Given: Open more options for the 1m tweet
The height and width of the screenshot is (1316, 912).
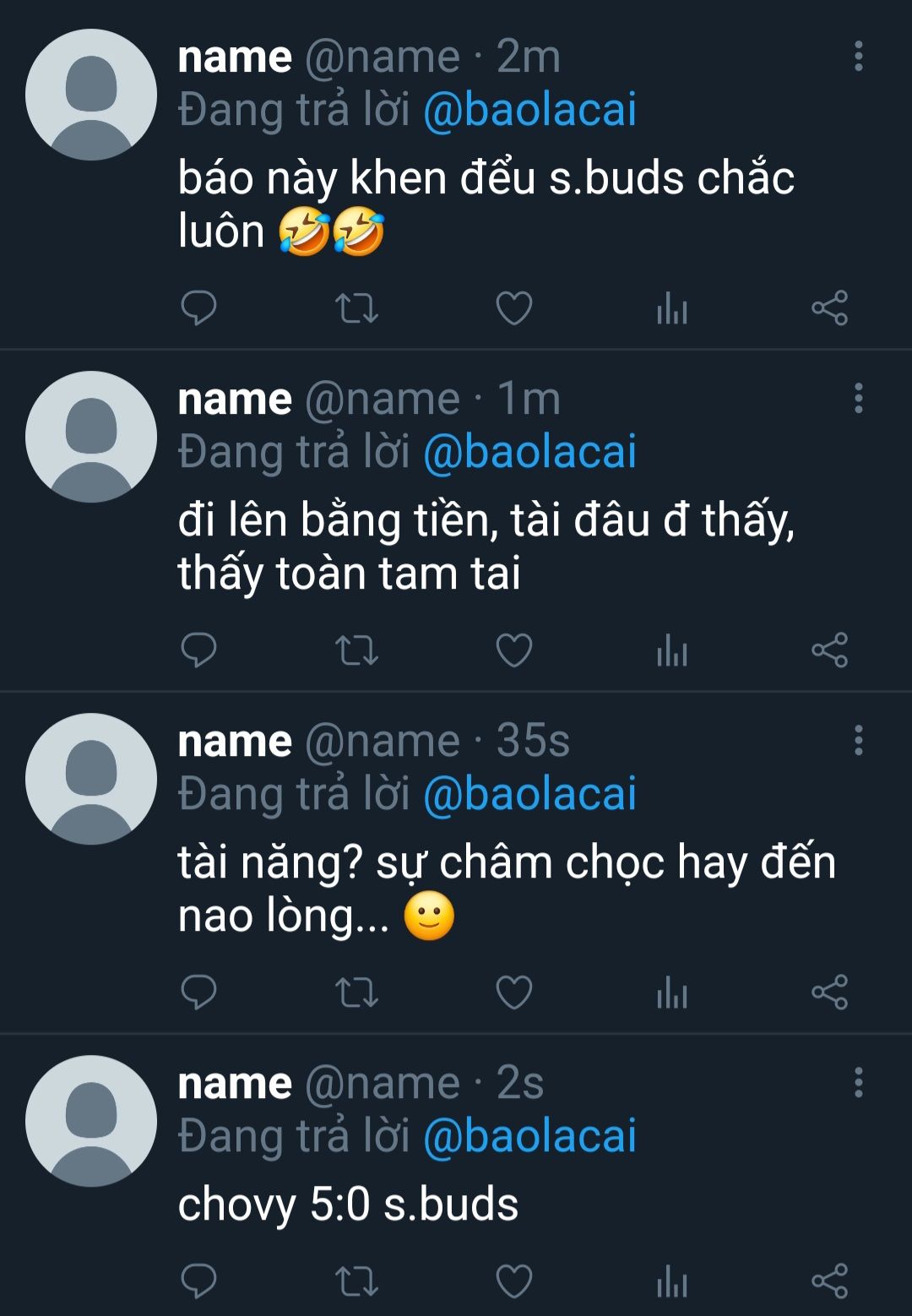Looking at the screenshot, I should click(858, 398).
